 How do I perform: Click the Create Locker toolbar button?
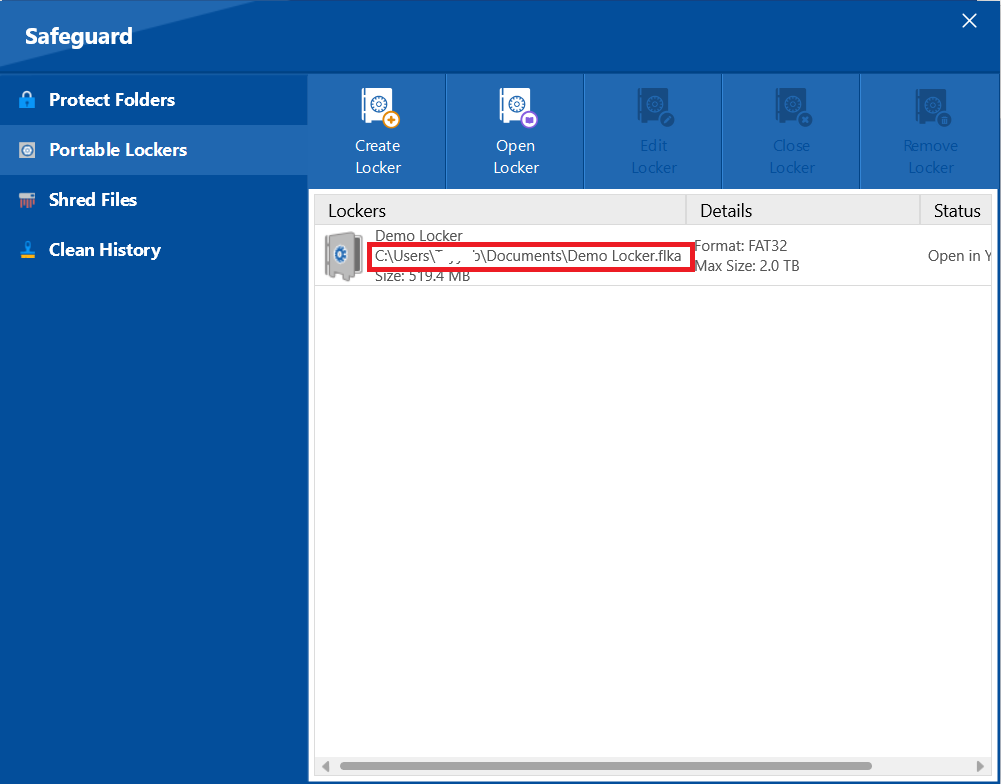(x=377, y=132)
